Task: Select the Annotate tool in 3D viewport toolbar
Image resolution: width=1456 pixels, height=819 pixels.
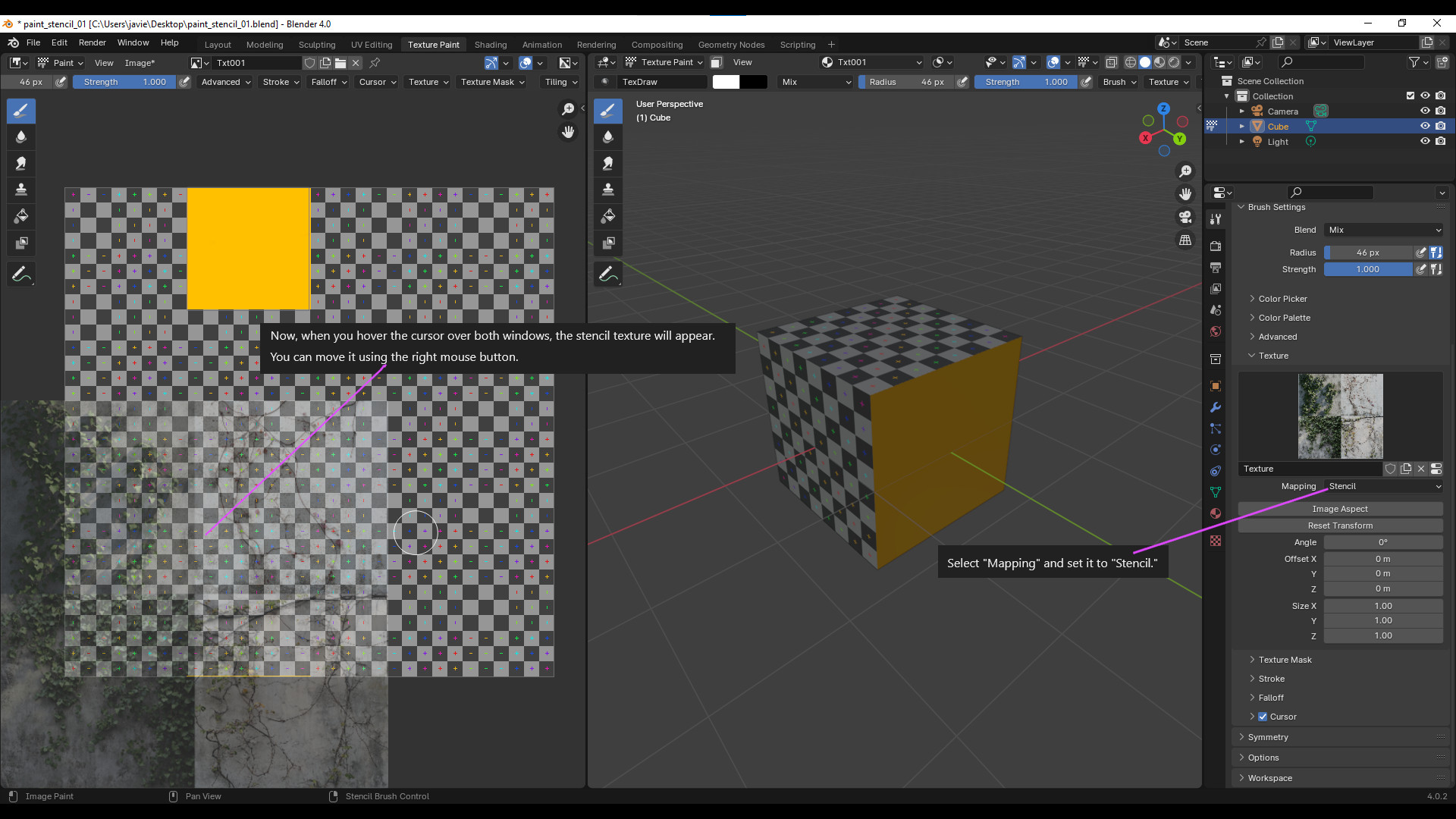Action: click(608, 275)
